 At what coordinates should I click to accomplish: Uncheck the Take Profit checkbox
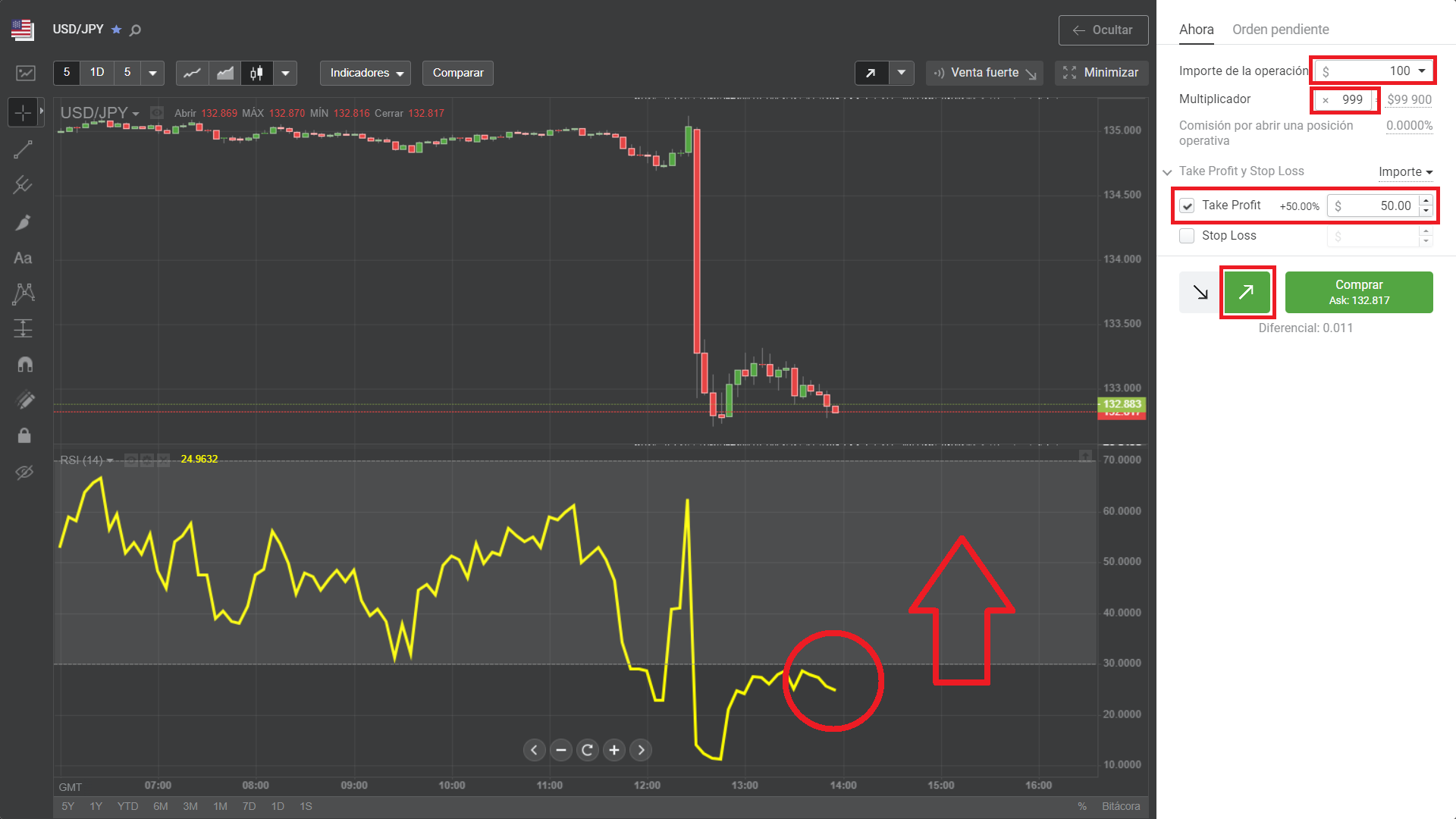click(x=1188, y=206)
